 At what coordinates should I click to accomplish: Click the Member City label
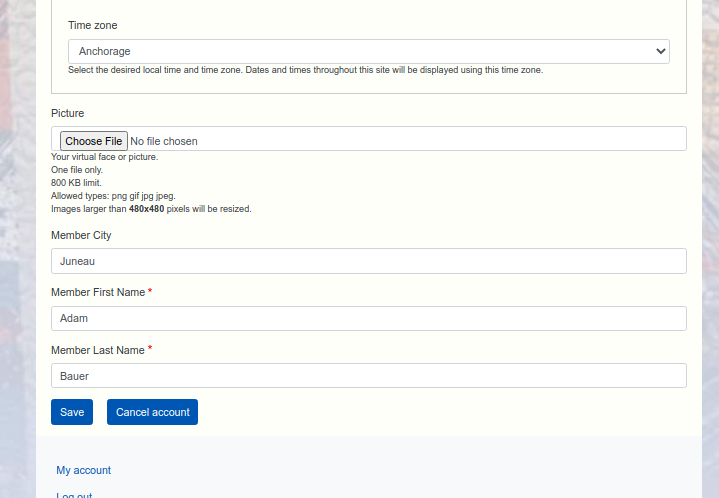pyautogui.click(x=81, y=235)
